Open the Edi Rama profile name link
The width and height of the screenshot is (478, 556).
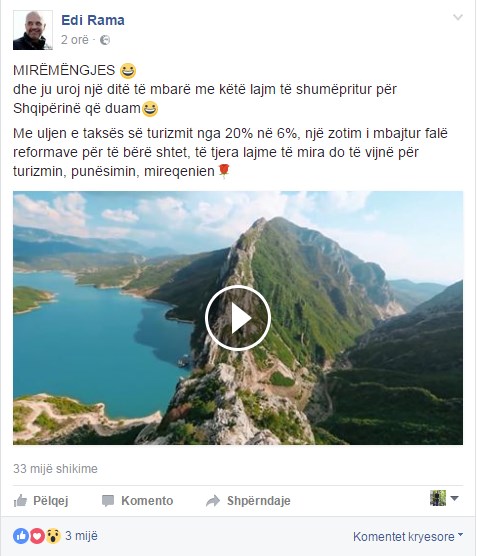tap(93, 20)
